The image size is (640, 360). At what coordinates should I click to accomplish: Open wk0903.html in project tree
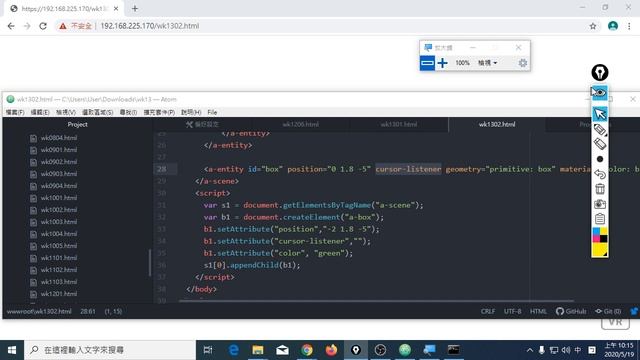pyautogui.click(x=58, y=174)
